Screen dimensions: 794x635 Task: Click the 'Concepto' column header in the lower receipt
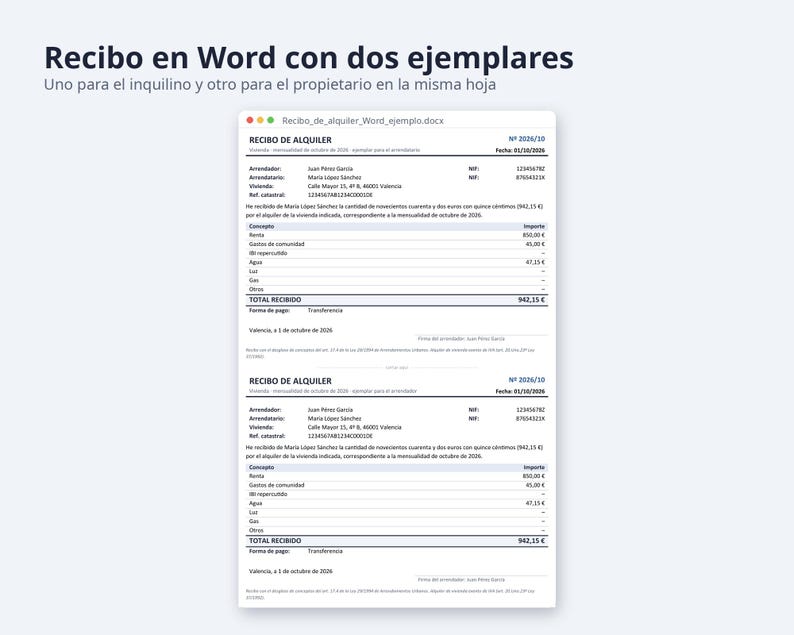[261, 467]
